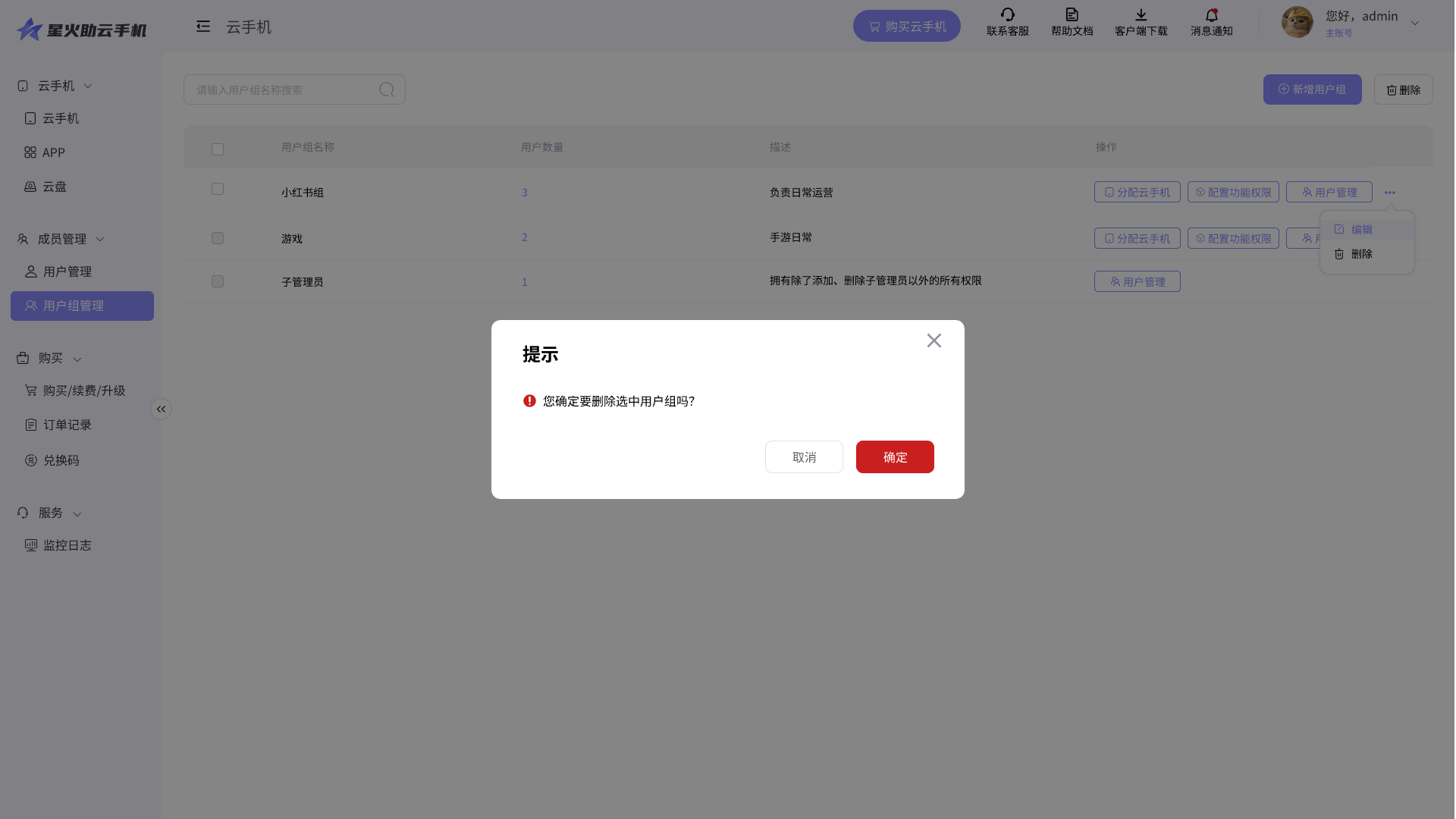
Task: Click the sidebar collapse double-arrow button
Action: (x=161, y=409)
